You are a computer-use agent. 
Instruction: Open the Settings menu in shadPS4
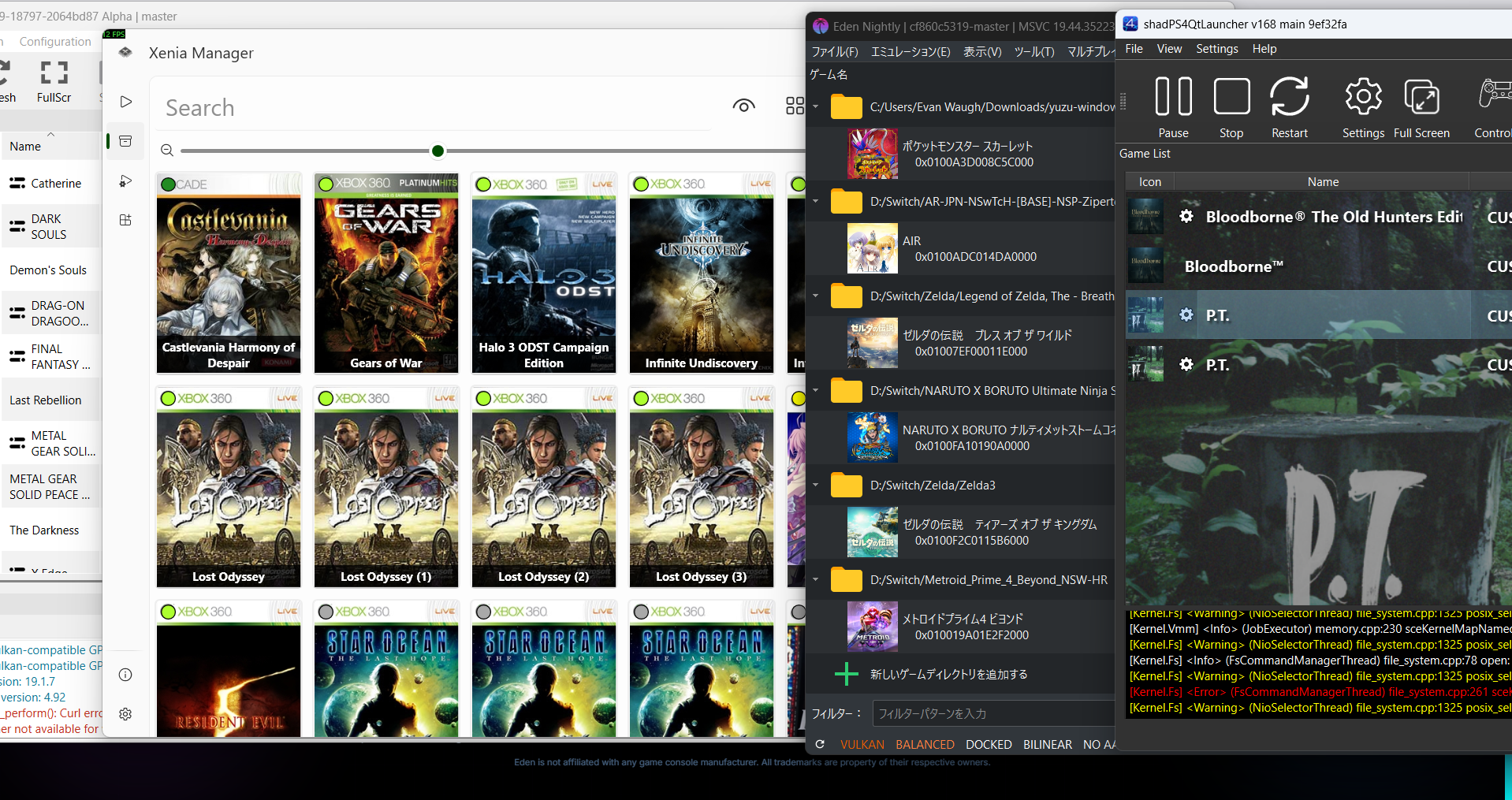[x=1217, y=49]
